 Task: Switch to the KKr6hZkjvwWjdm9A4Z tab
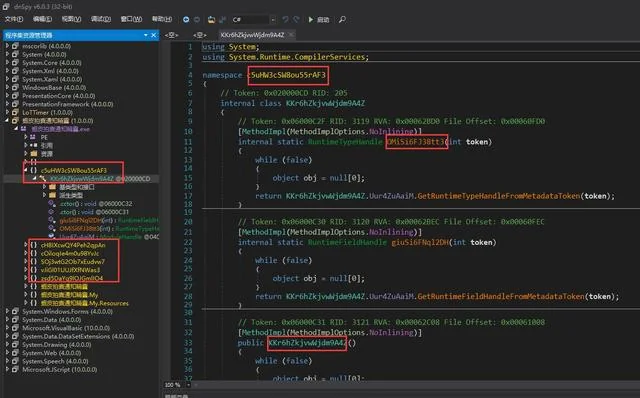[252, 35]
